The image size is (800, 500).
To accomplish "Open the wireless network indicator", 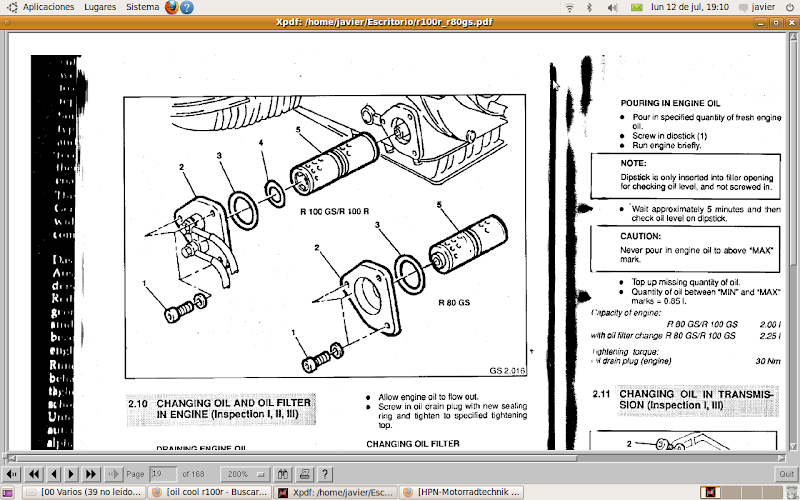I will pos(569,7).
